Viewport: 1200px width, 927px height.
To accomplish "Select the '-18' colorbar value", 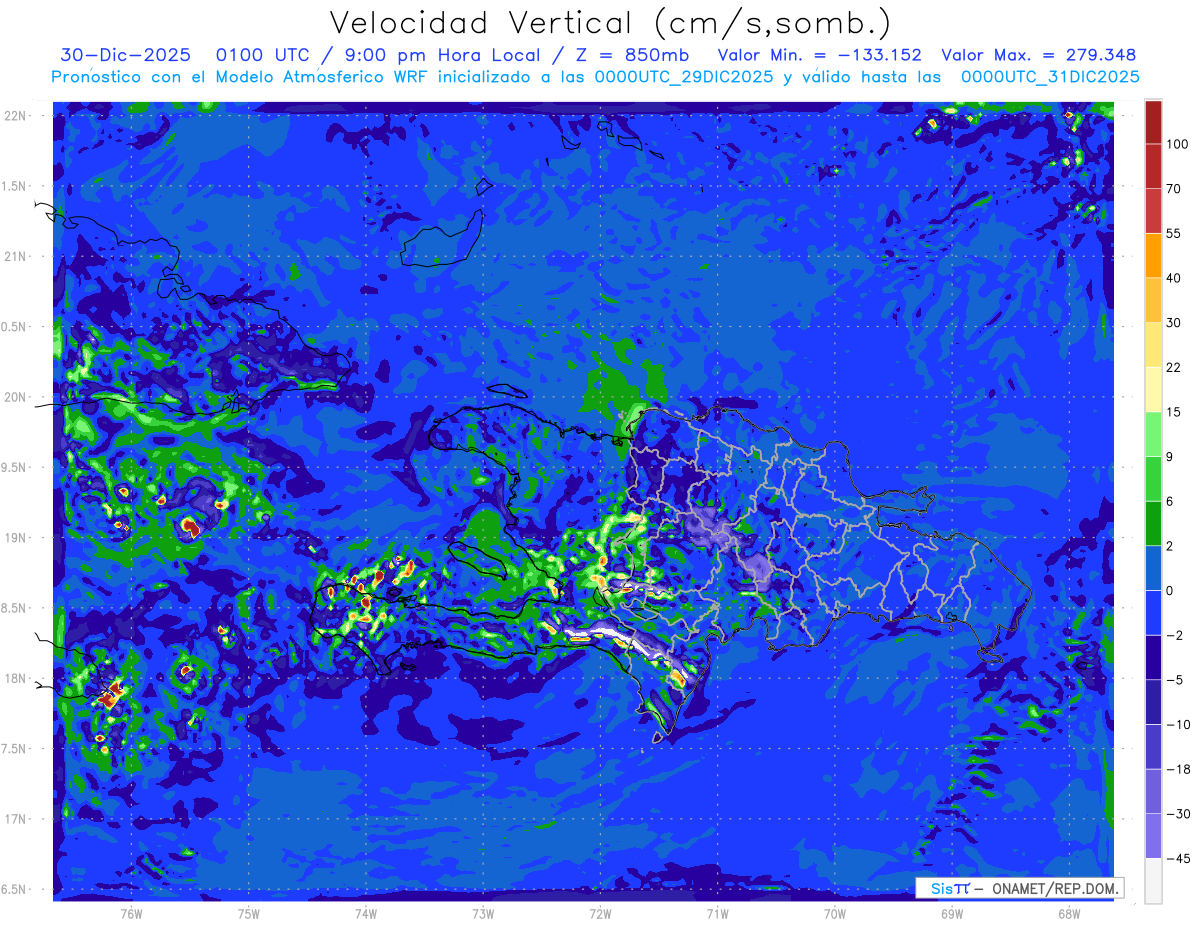I will [x=1178, y=770].
